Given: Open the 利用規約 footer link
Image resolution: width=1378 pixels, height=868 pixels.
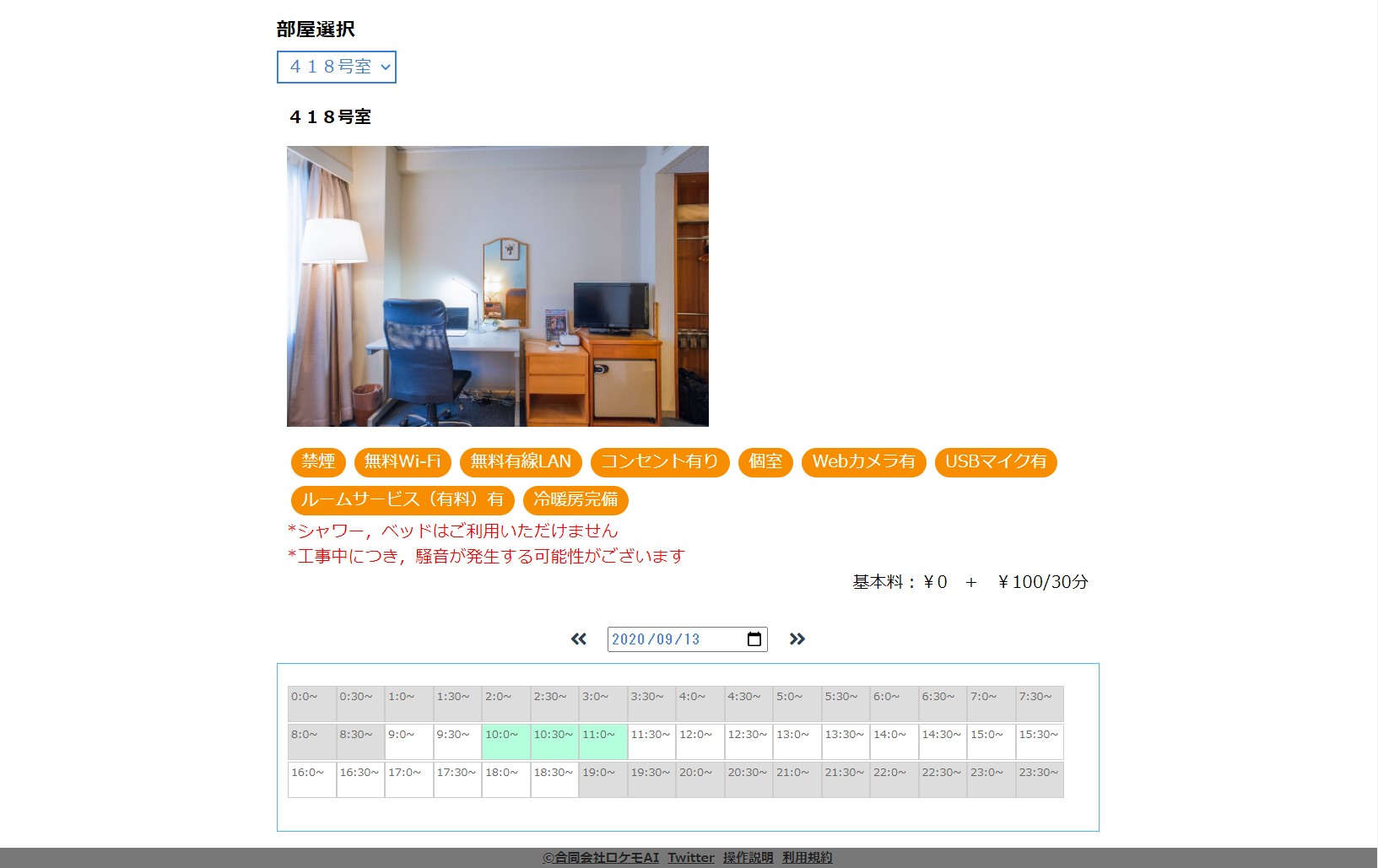Looking at the screenshot, I should tap(807, 858).
